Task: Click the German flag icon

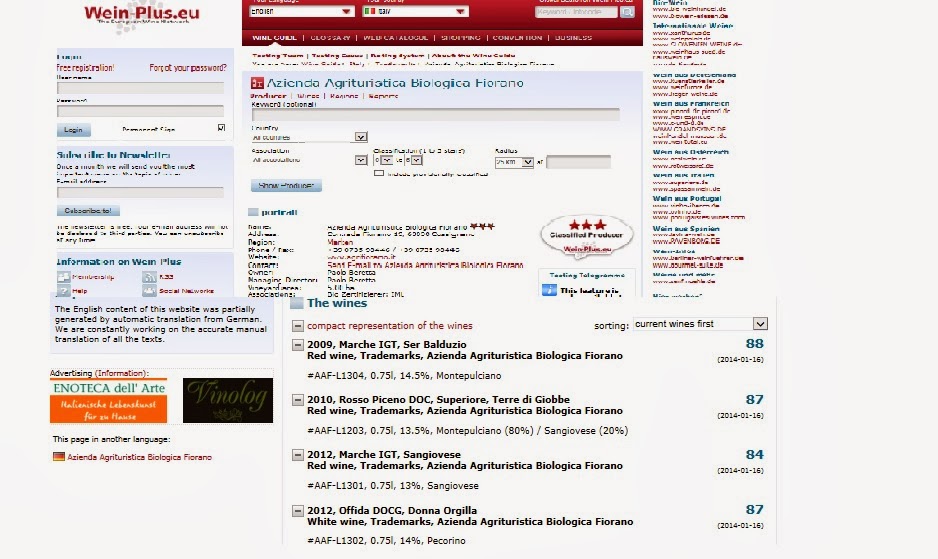Action: (x=59, y=457)
